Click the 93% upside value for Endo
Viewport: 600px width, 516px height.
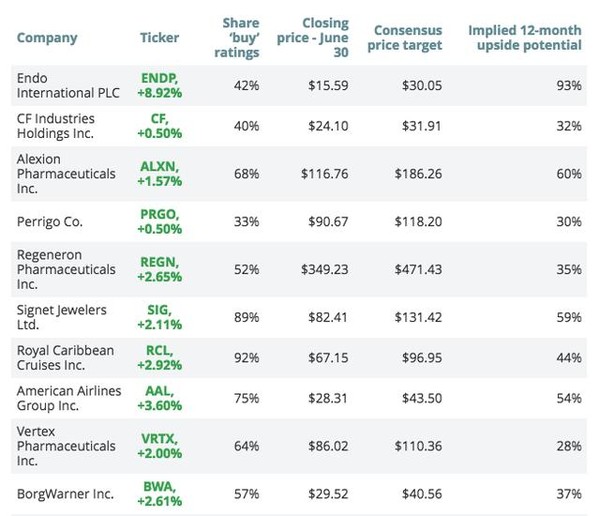570,86
